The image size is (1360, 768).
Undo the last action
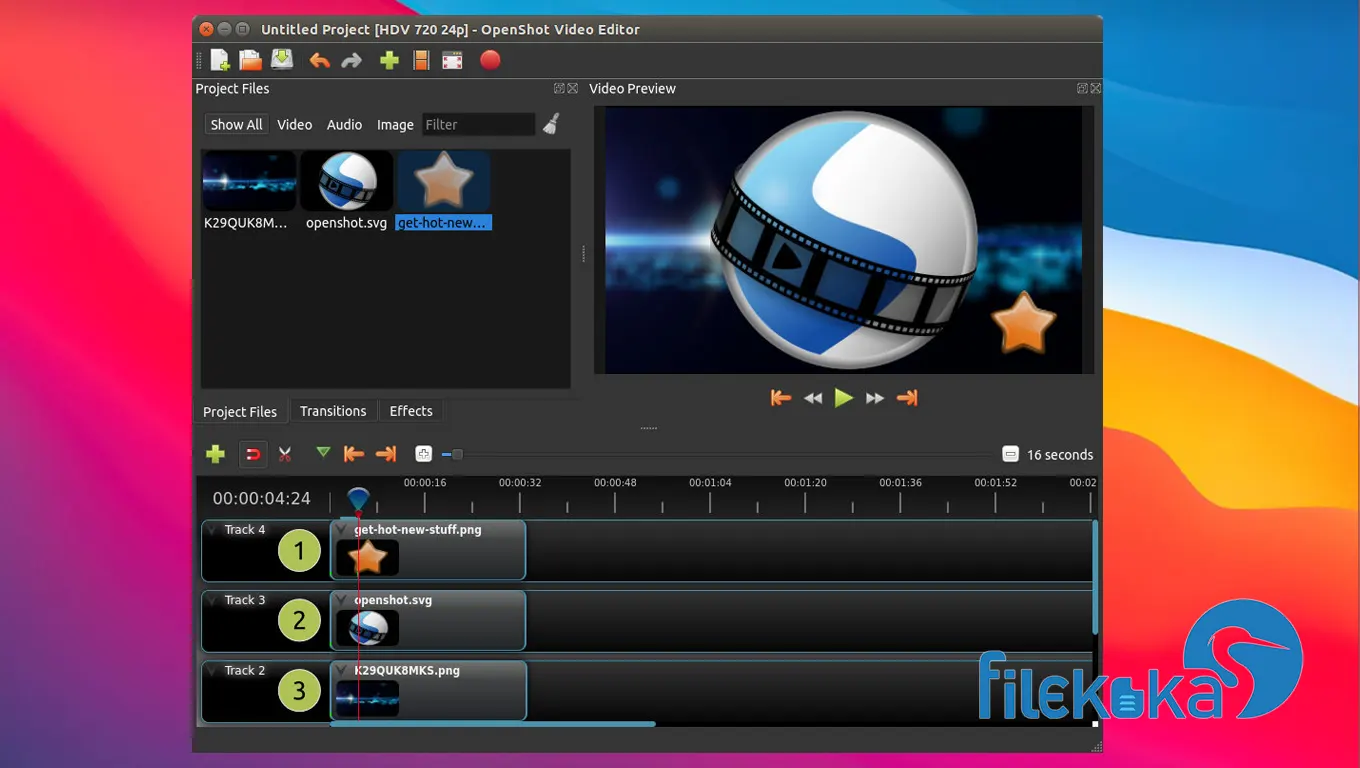(319, 61)
